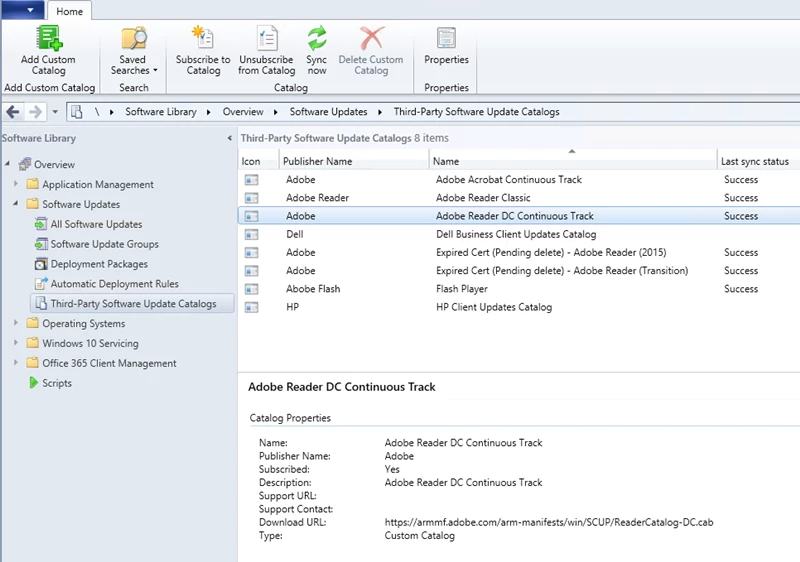
Task: Expand the Application Management folder
Action: pos(15,184)
